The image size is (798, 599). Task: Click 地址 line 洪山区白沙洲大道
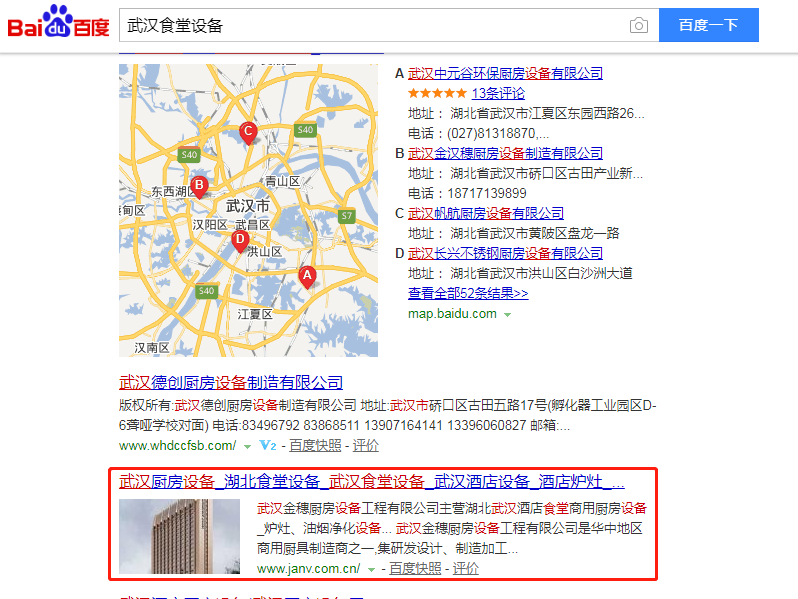coord(520,273)
